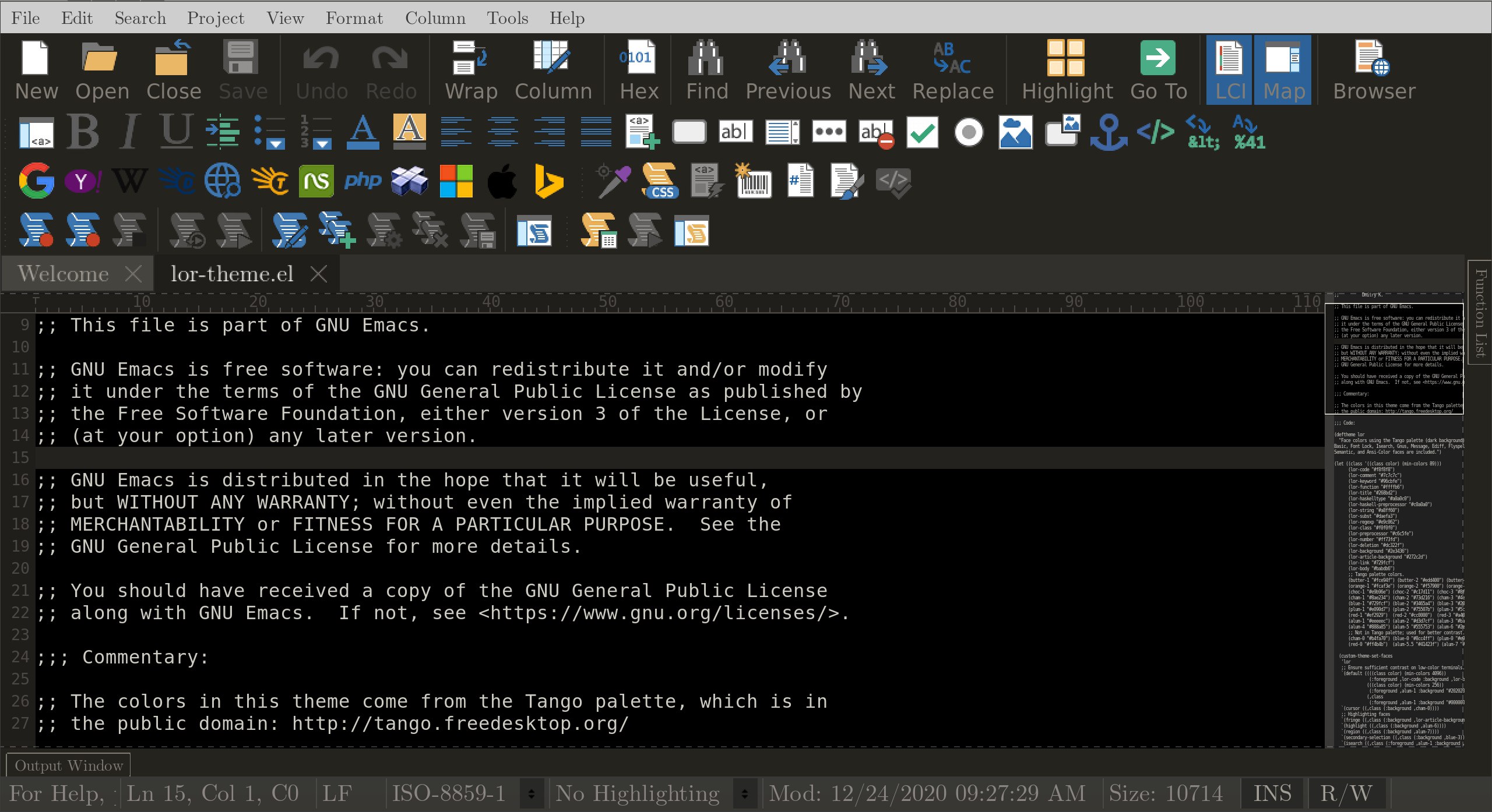Expand the Function List side panel

(1480, 312)
